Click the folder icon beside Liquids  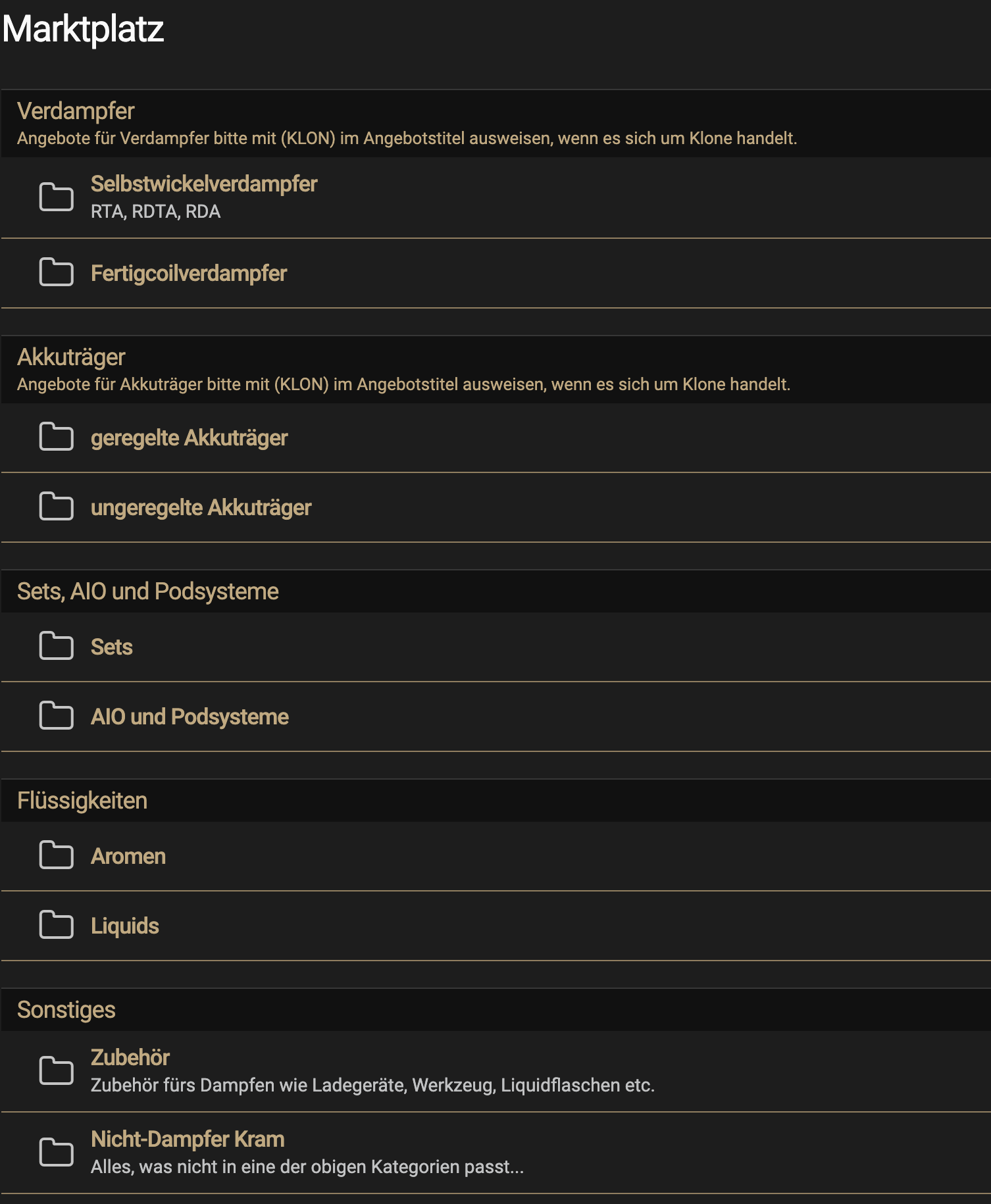tap(56, 925)
